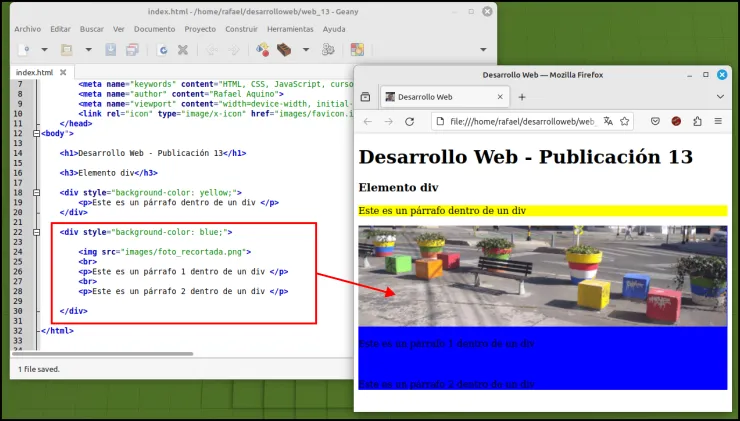The image size is (740, 421).
Task: Open the color chooser icon in Geany
Action: pos(357,50)
